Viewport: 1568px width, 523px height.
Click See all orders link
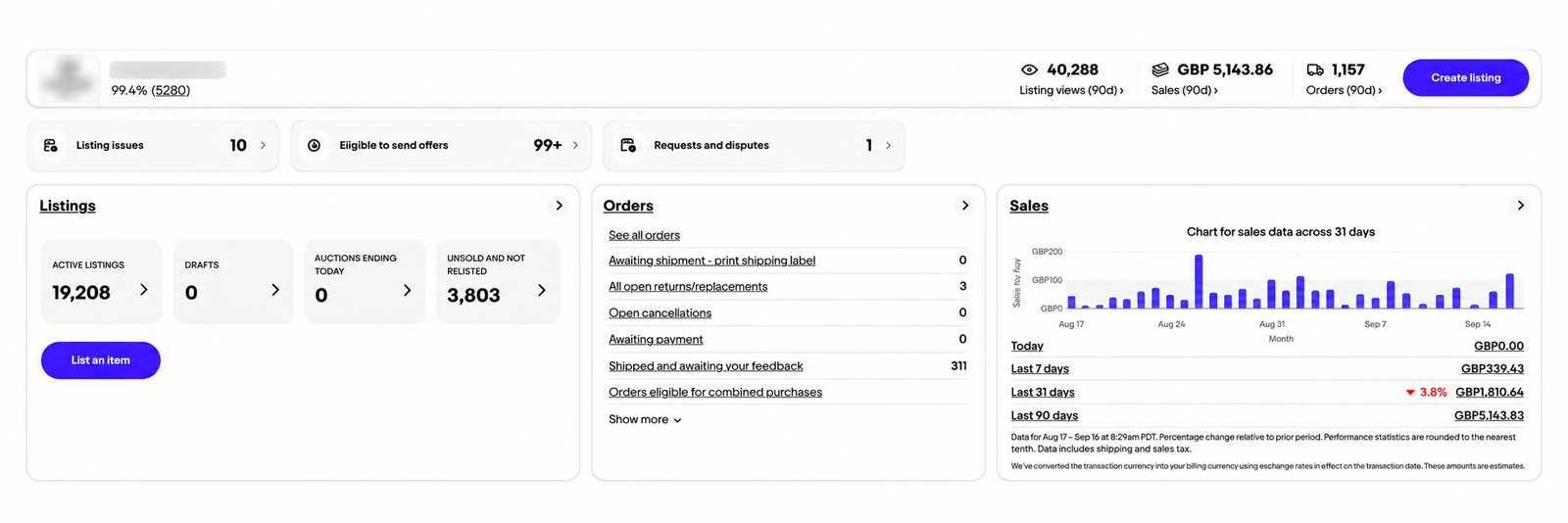(x=644, y=235)
